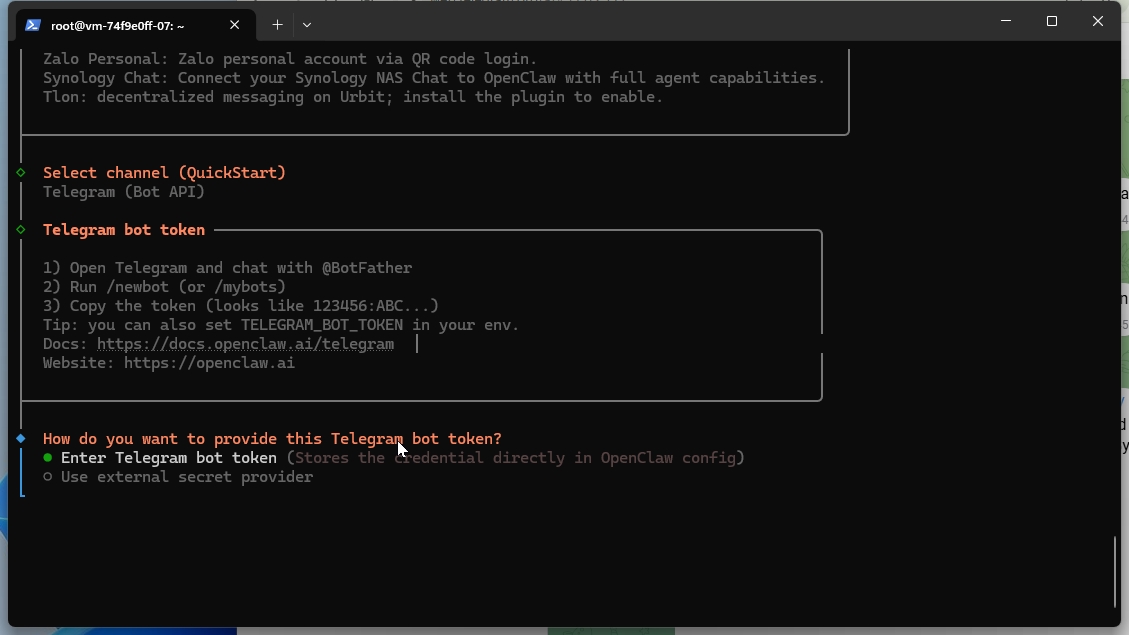Expand the new tab profile dropdown chevron
This screenshot has height=635, width=1129.
pyautogui.click(x=307, y=25)
